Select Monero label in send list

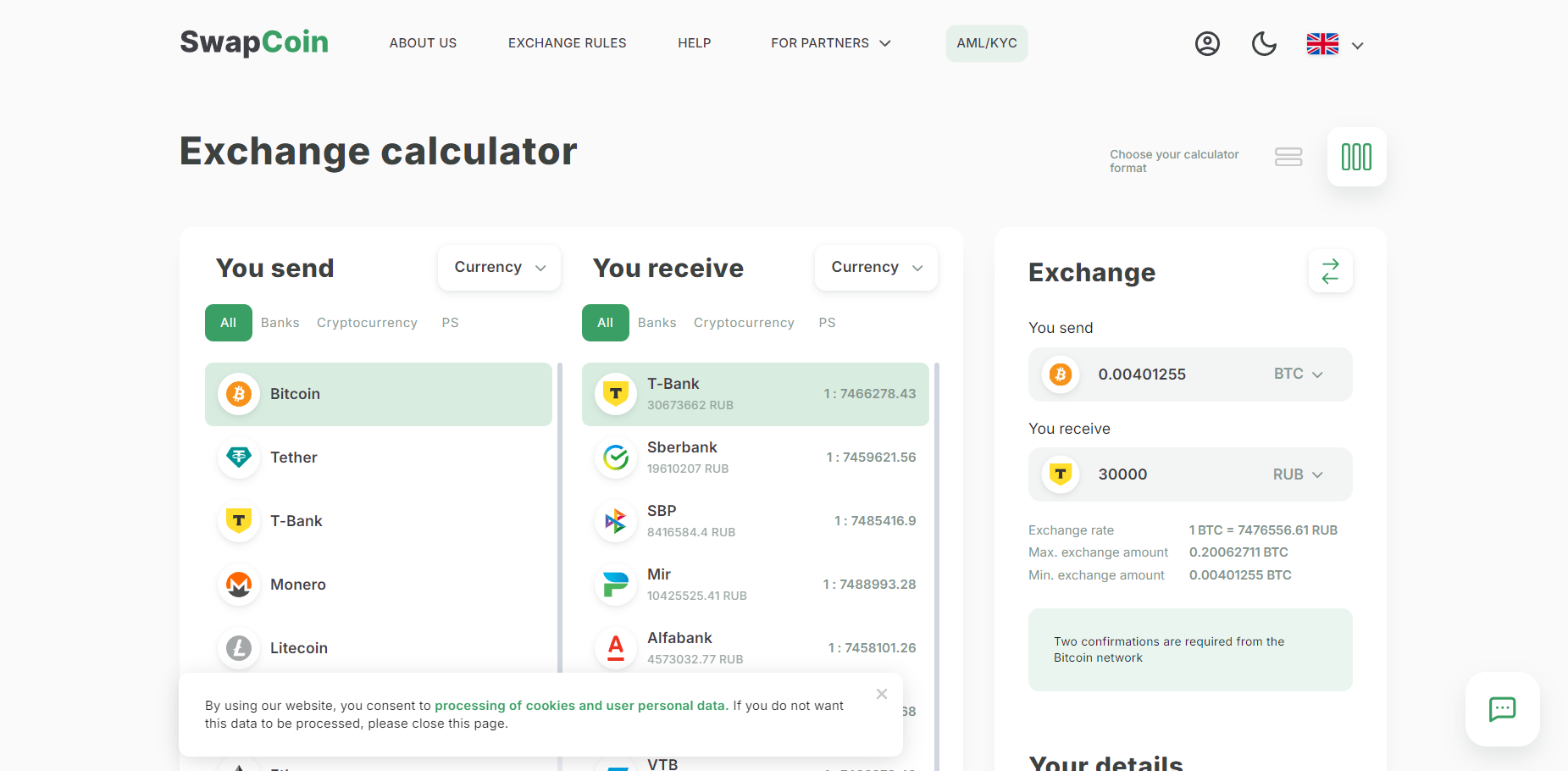point(298,585)
